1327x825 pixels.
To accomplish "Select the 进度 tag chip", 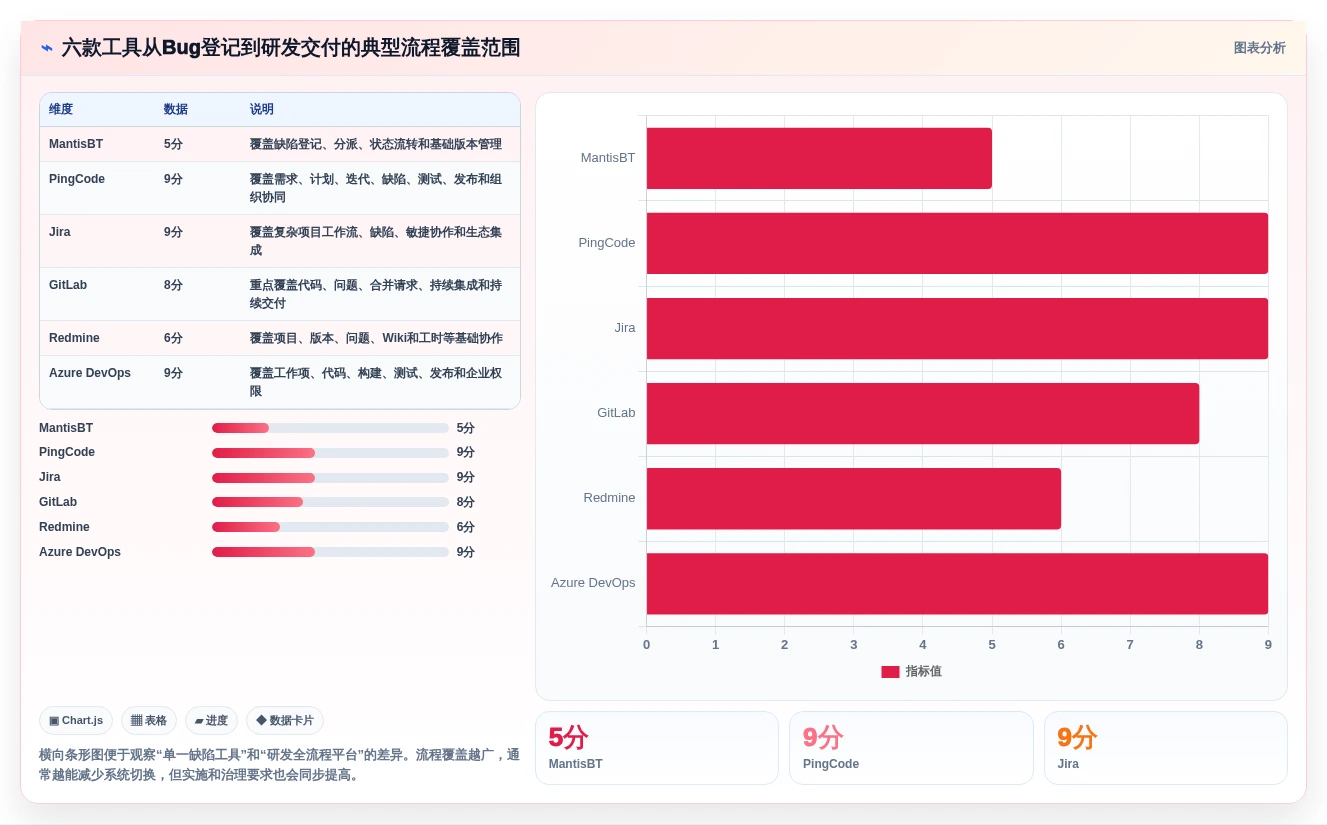I will click(211, 720).
